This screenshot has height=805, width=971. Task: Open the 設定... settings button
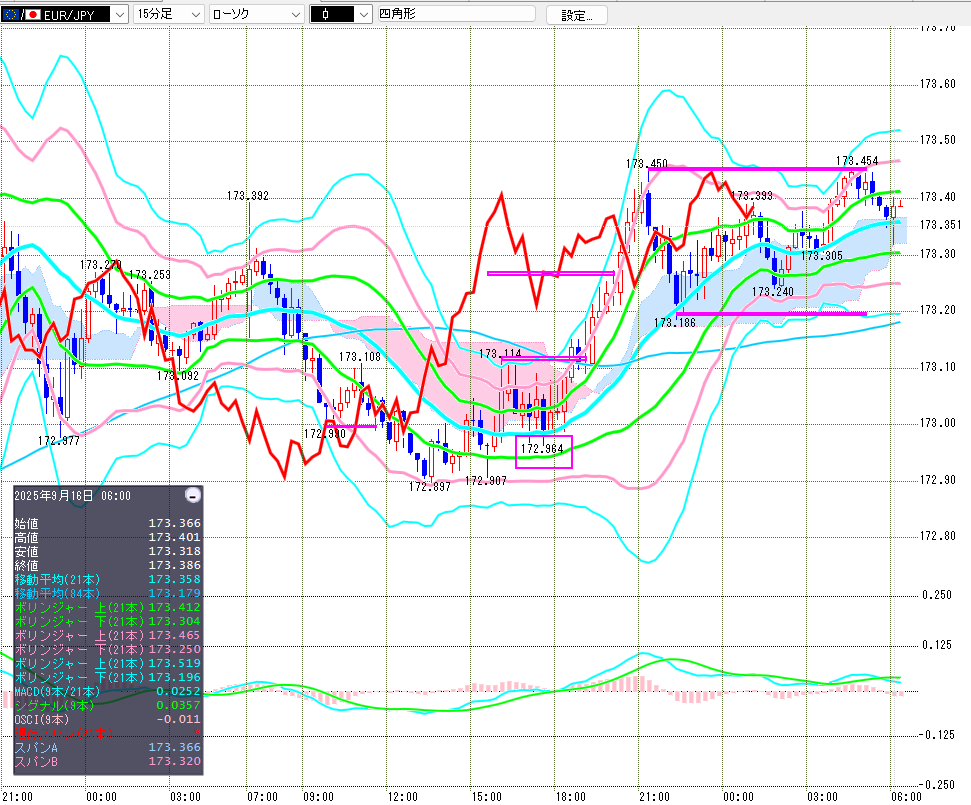click(577, 15)
